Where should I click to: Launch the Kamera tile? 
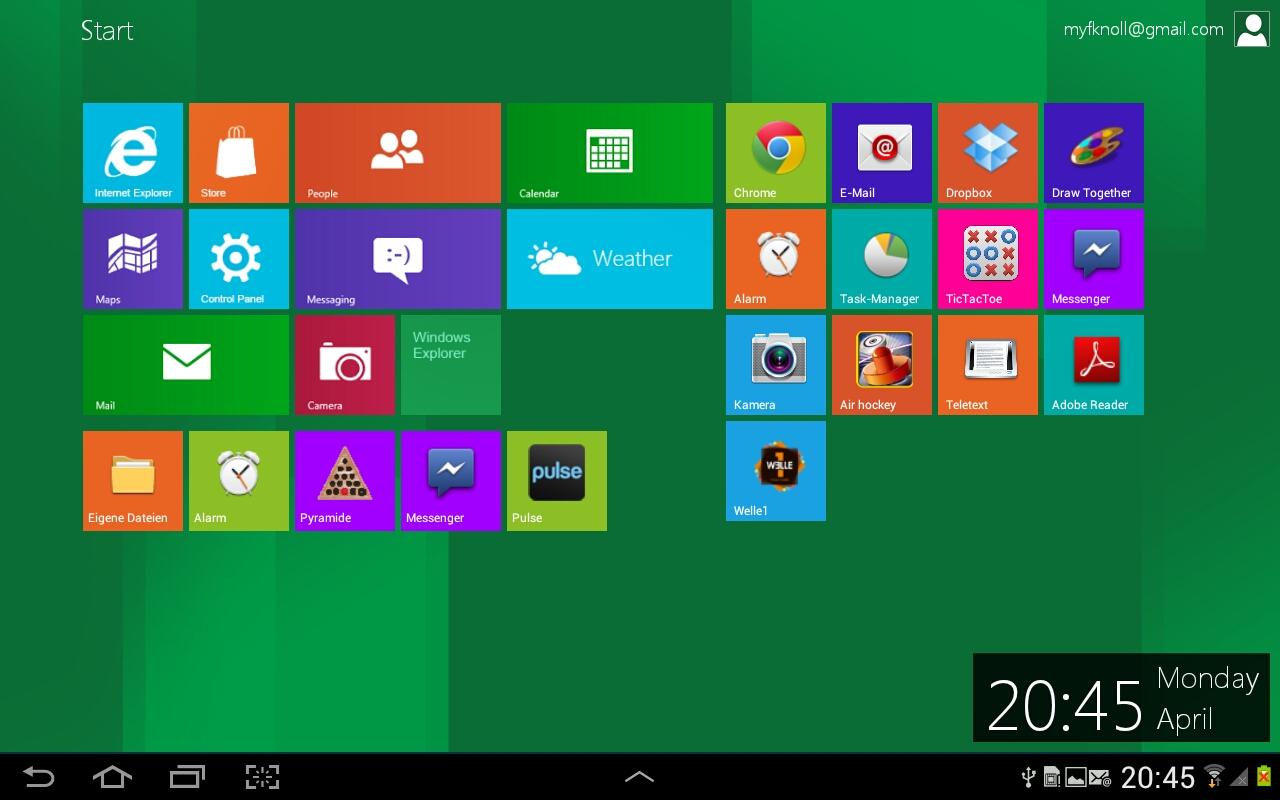(x=776, y=365)
